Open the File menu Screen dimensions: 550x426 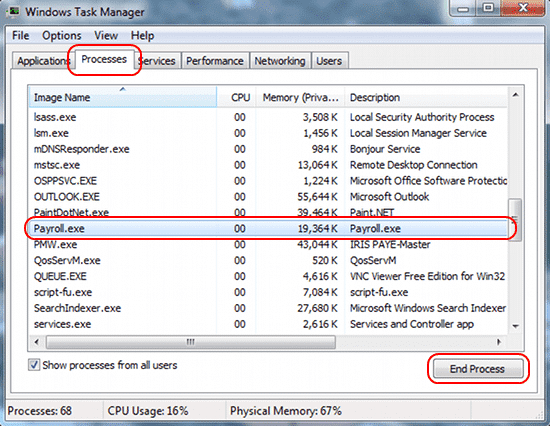tap(21, 36)
